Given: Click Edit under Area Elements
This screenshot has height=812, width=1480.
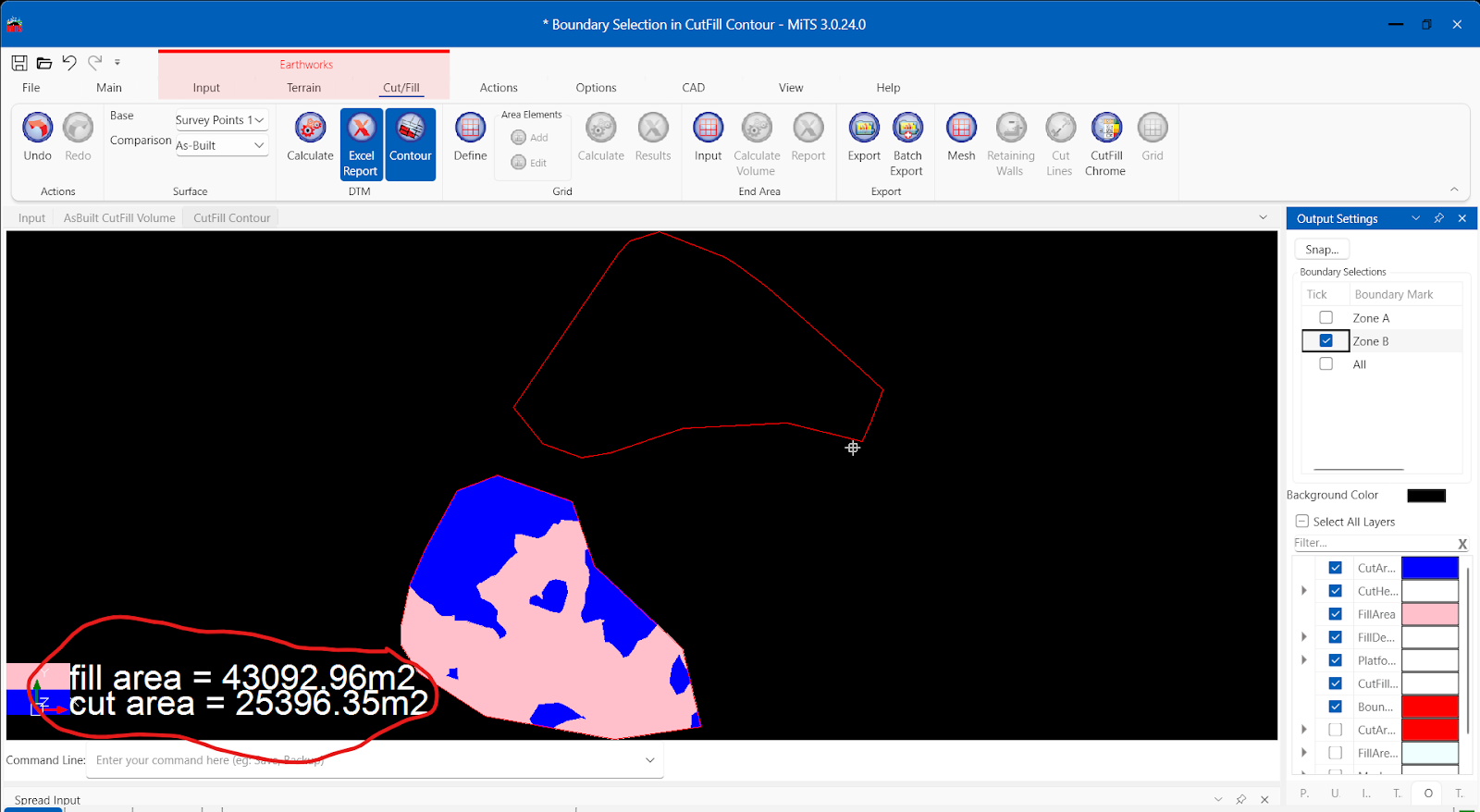Looking at the screenshot, I should pyautogui.click(x=529, y=163).
